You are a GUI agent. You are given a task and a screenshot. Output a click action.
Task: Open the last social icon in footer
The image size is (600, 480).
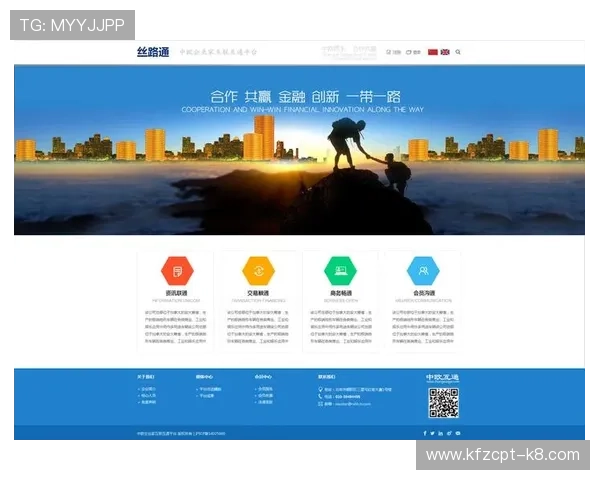tap(458, 433)
